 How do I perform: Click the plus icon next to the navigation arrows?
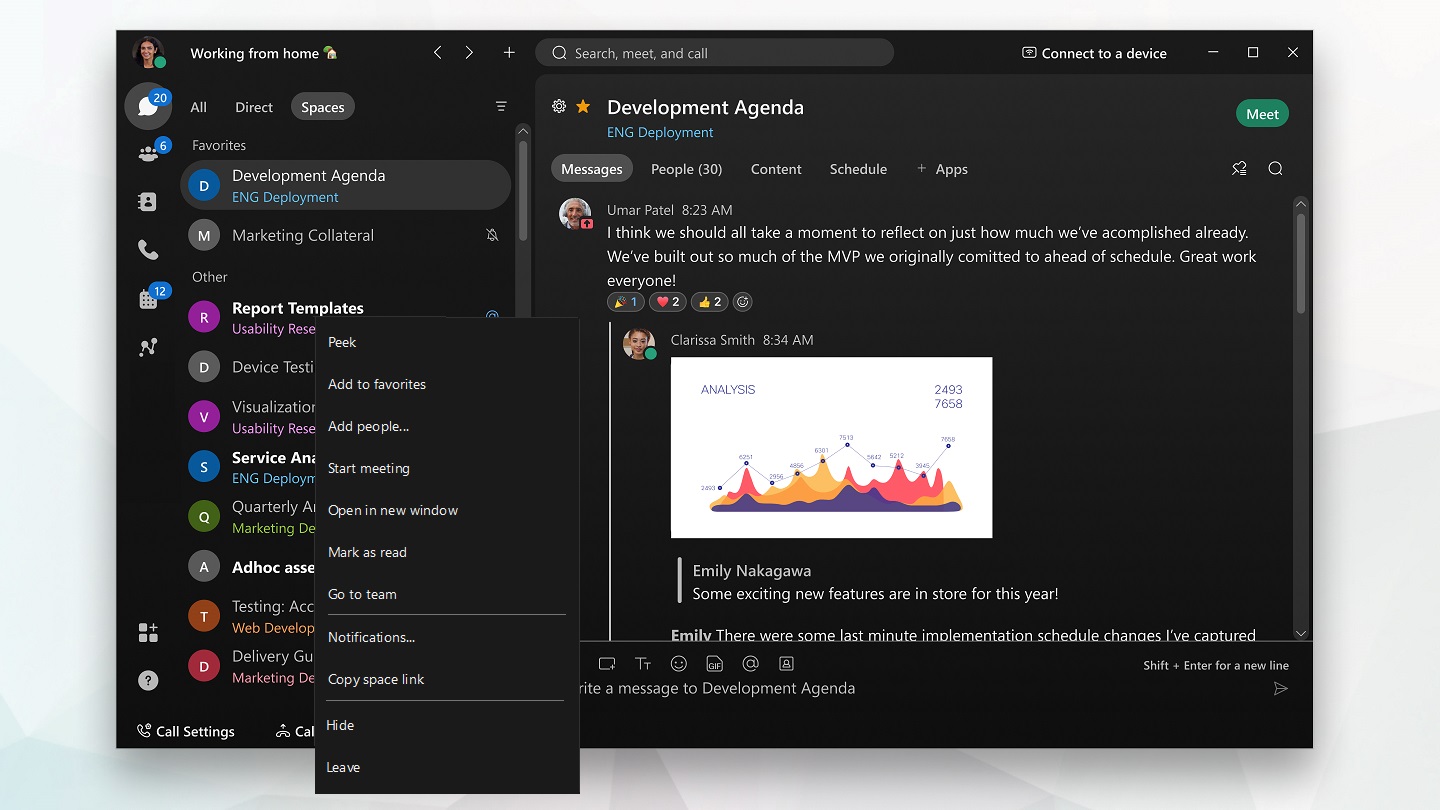(509, 53)
